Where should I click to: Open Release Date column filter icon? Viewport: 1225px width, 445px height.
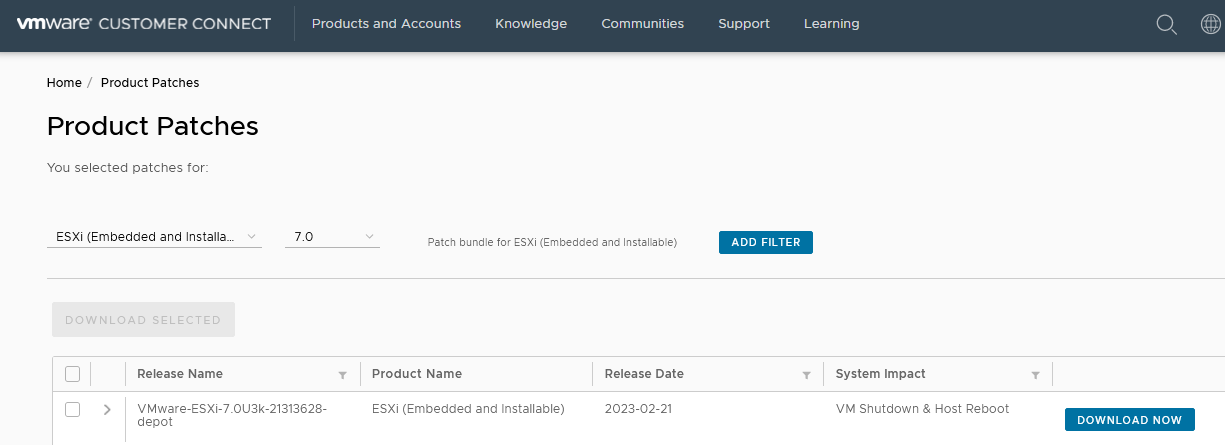point(806,375)
